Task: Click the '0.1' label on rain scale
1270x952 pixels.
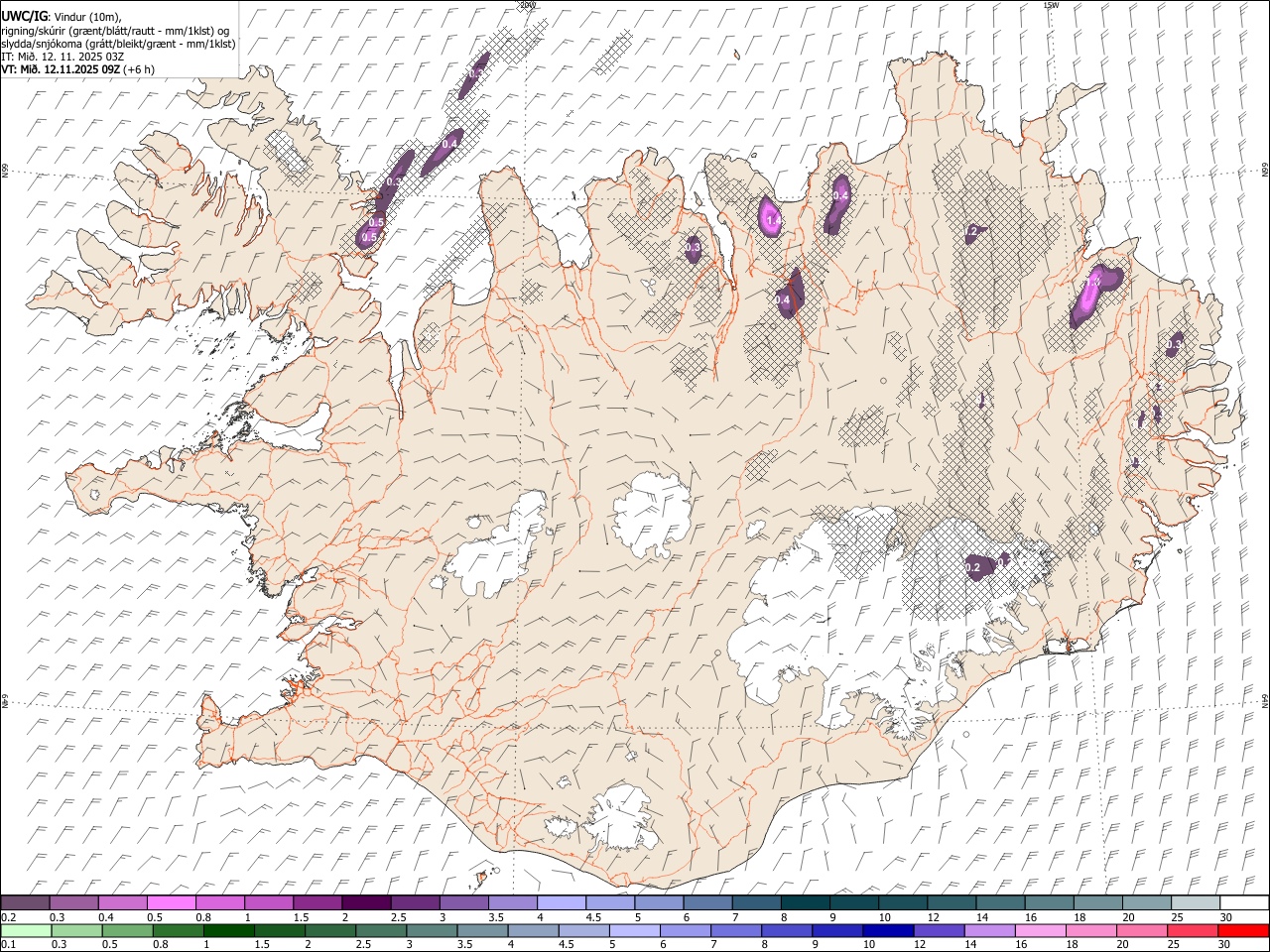Action: (x=8, y=945)
